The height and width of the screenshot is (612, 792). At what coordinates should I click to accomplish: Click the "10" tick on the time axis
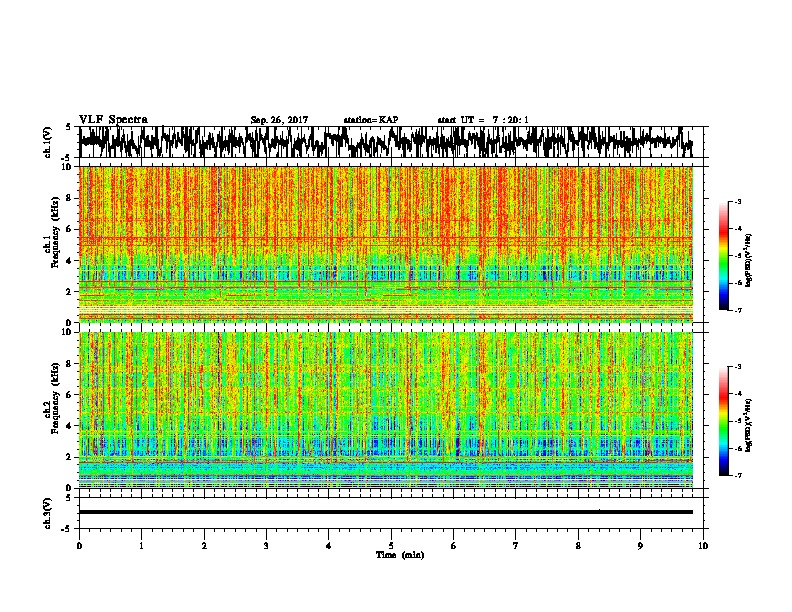tap(703, 546)
